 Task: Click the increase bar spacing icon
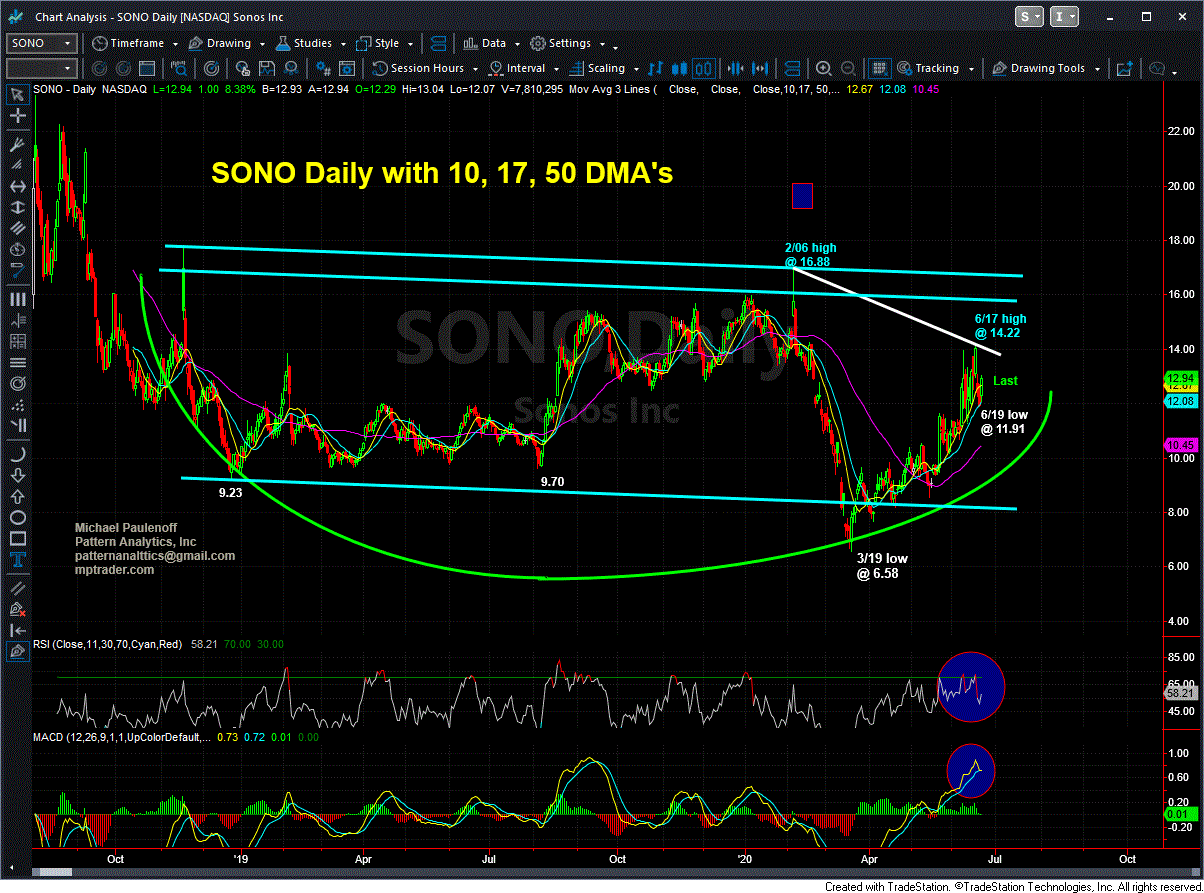[x=760, y=68]
